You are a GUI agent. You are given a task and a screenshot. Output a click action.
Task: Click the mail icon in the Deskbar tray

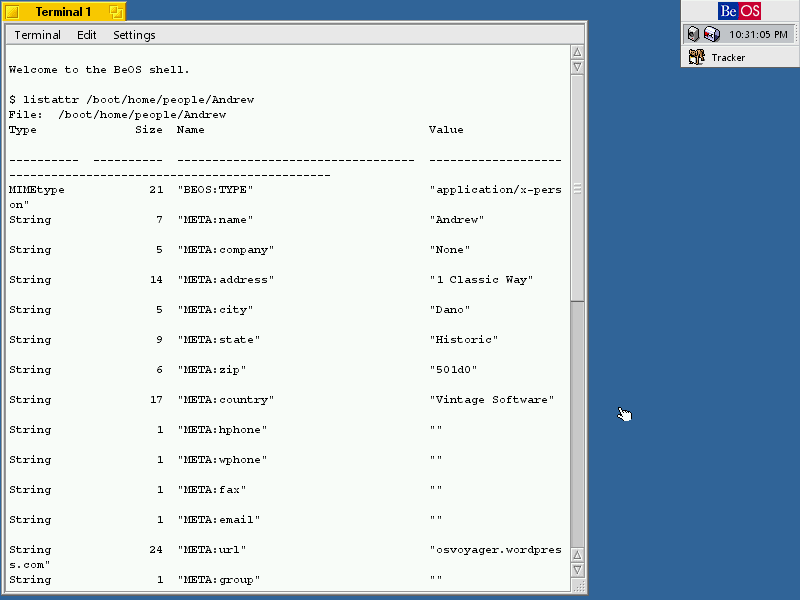tap(711, 34)
